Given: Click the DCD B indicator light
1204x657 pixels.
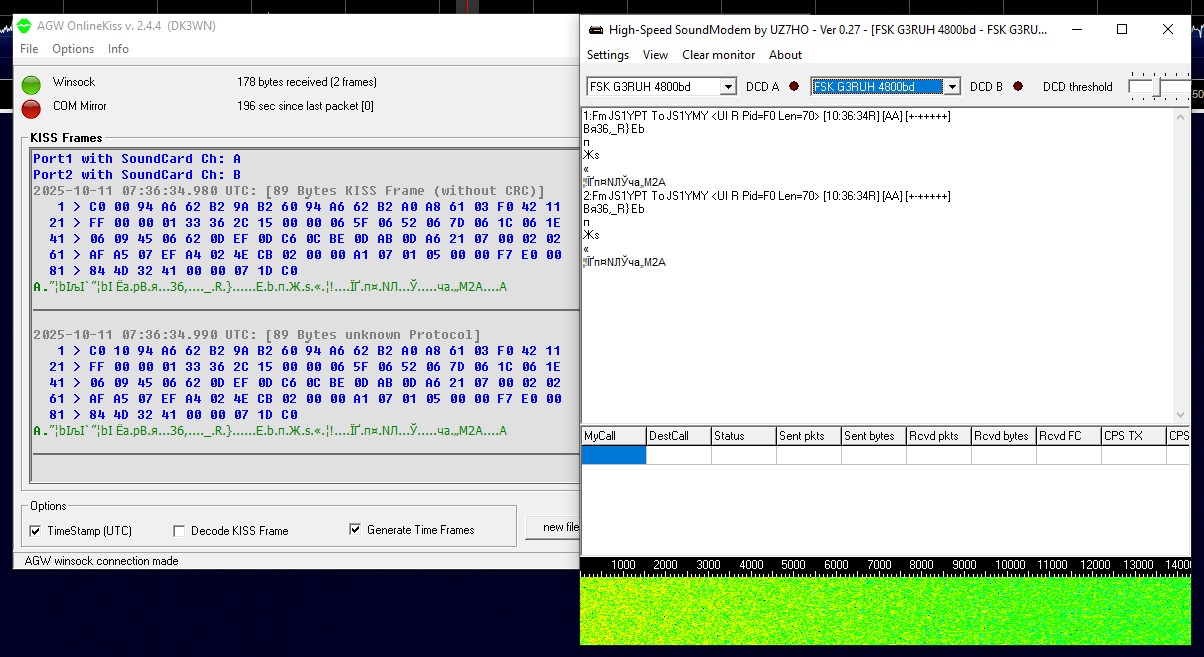Looking at the screenshot, I should [x=1018, y=87].
